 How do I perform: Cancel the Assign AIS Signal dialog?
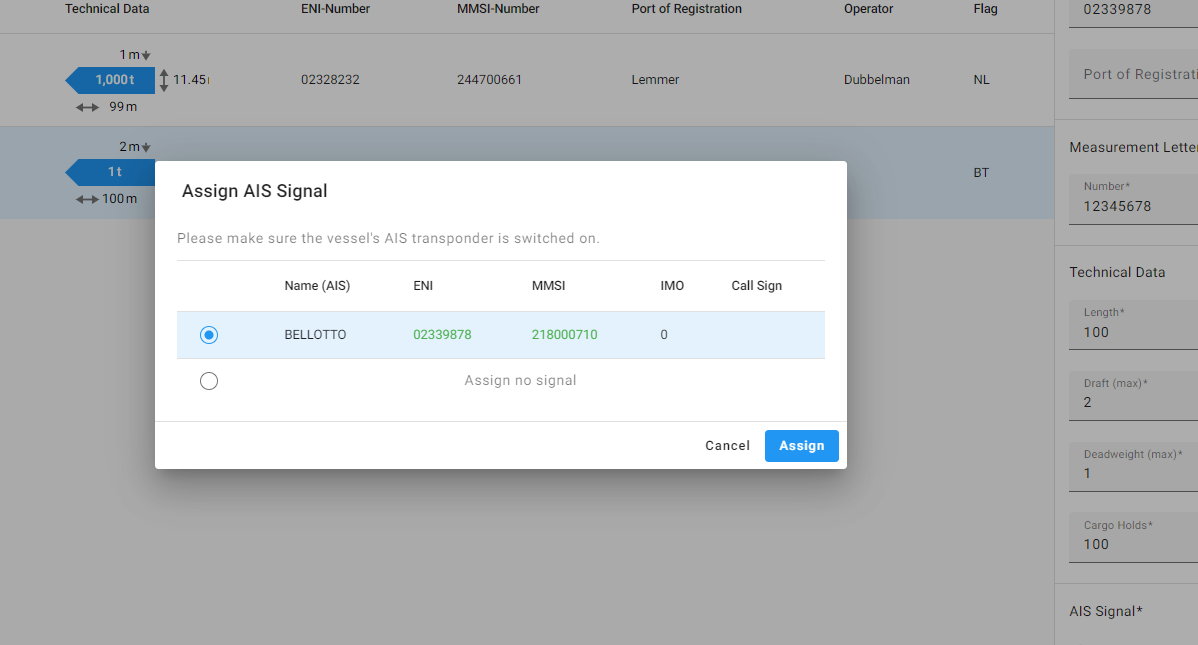727,446
